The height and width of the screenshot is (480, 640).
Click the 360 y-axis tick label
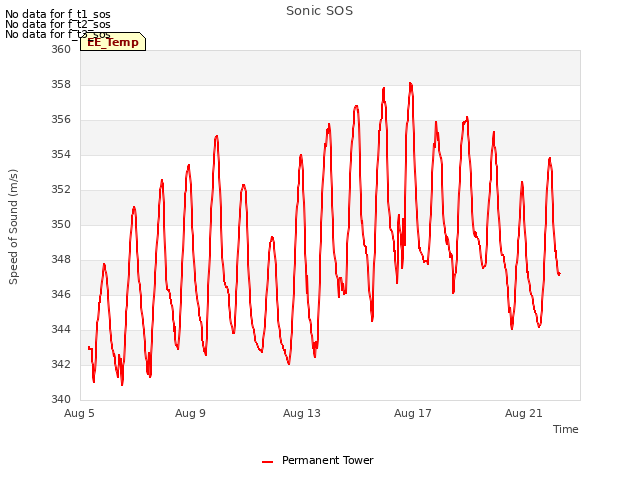[x=61, y=49]
